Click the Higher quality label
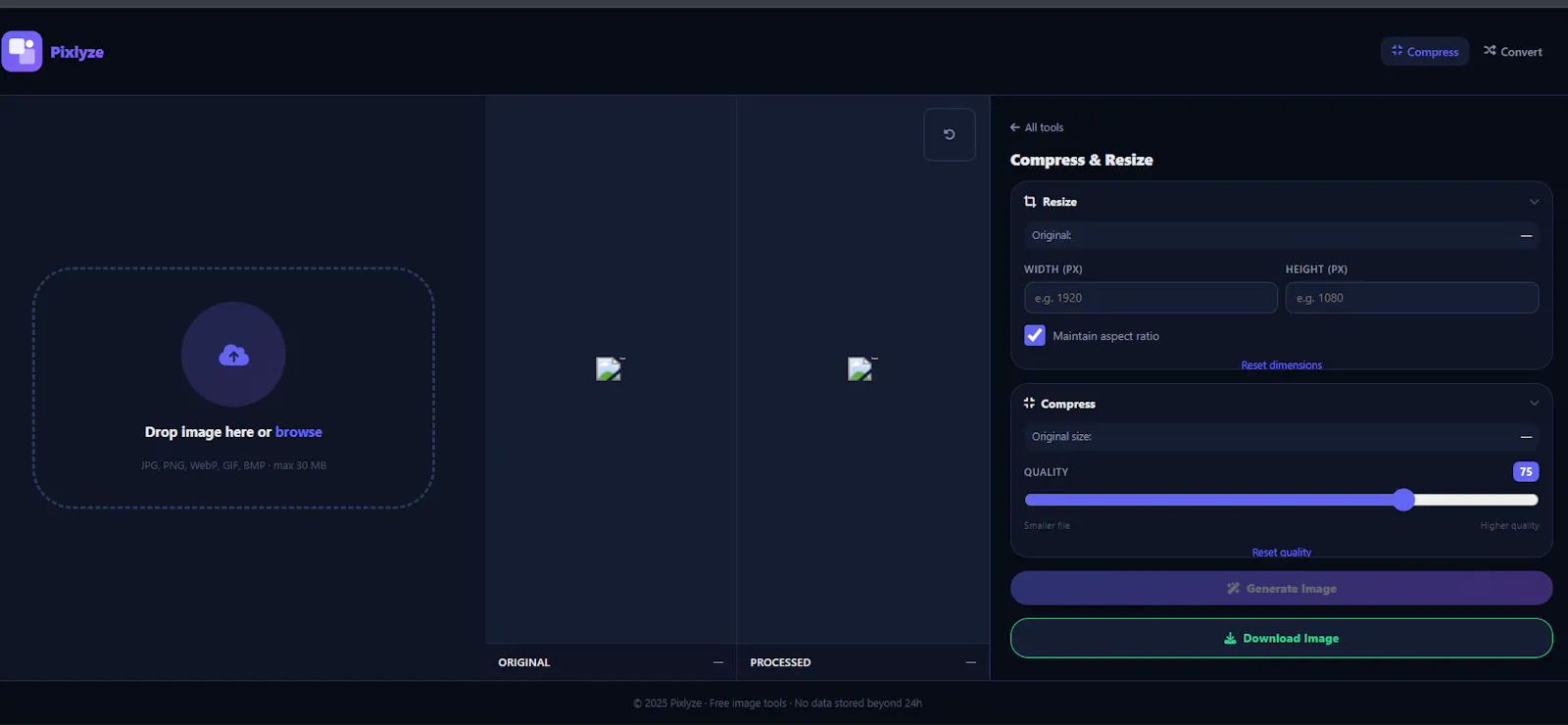This screenshot has height=725, width=1568. (1509, 526)
